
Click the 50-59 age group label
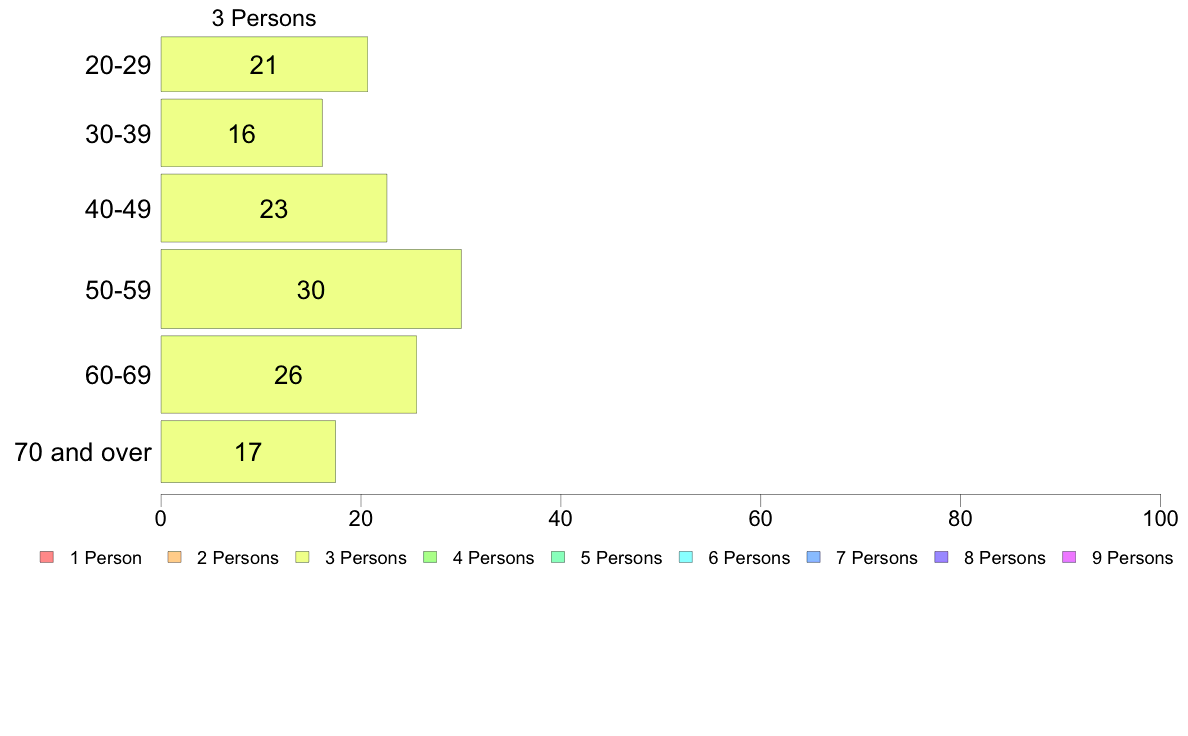tap(118, 290)
